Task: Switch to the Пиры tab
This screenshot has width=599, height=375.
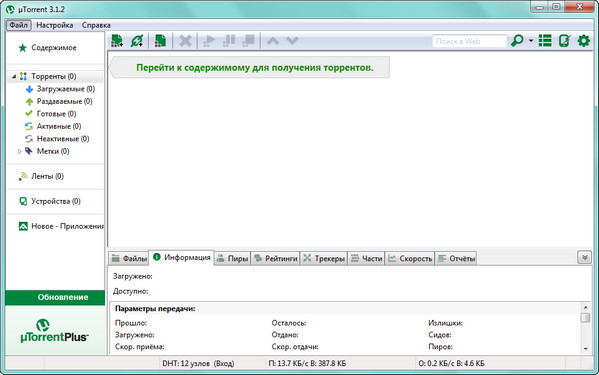Action: pyautogui.click(x=232, y=259)
